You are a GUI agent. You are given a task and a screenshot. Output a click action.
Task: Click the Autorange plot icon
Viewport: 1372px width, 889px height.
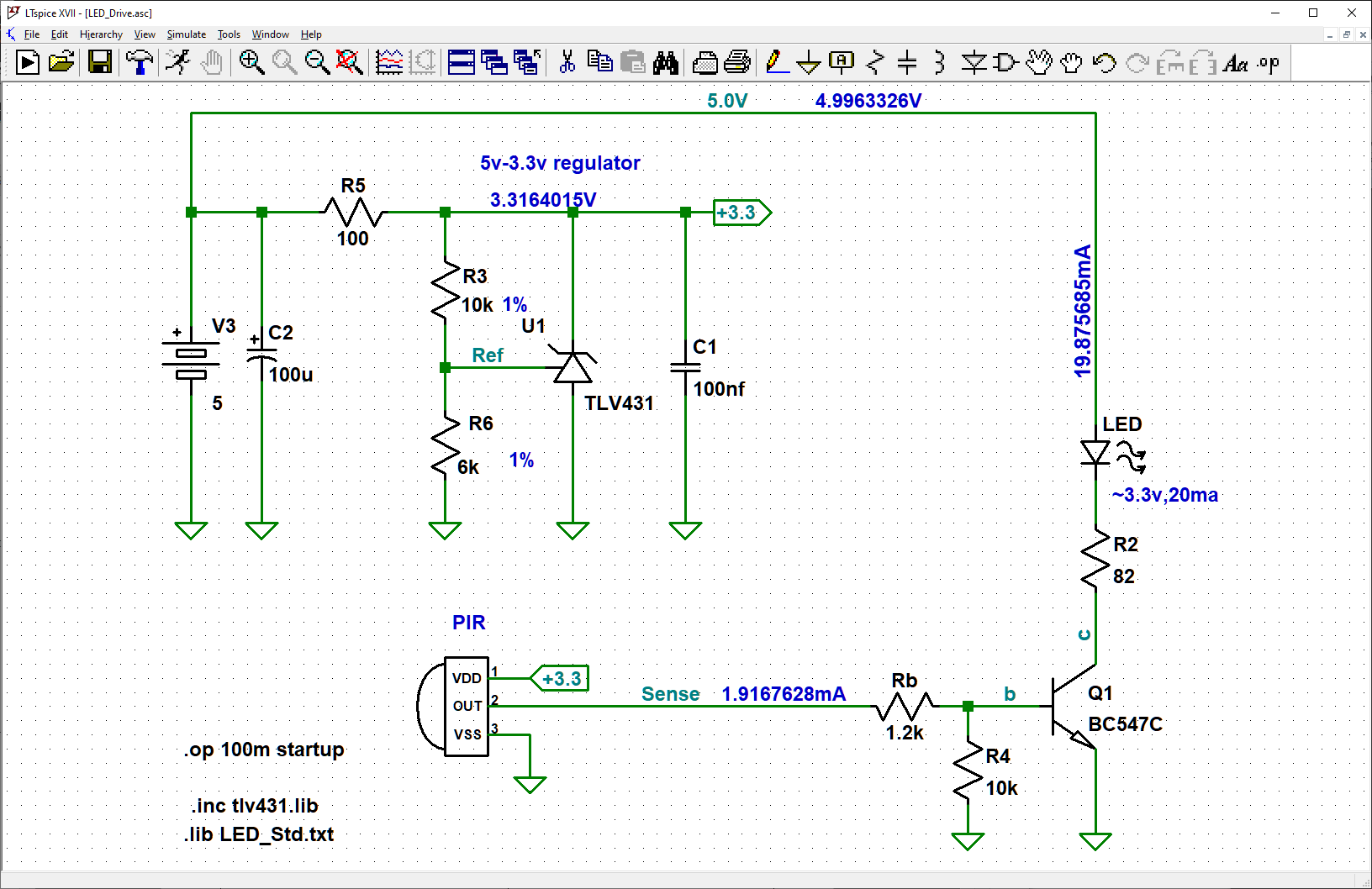[x=389, y=62]
